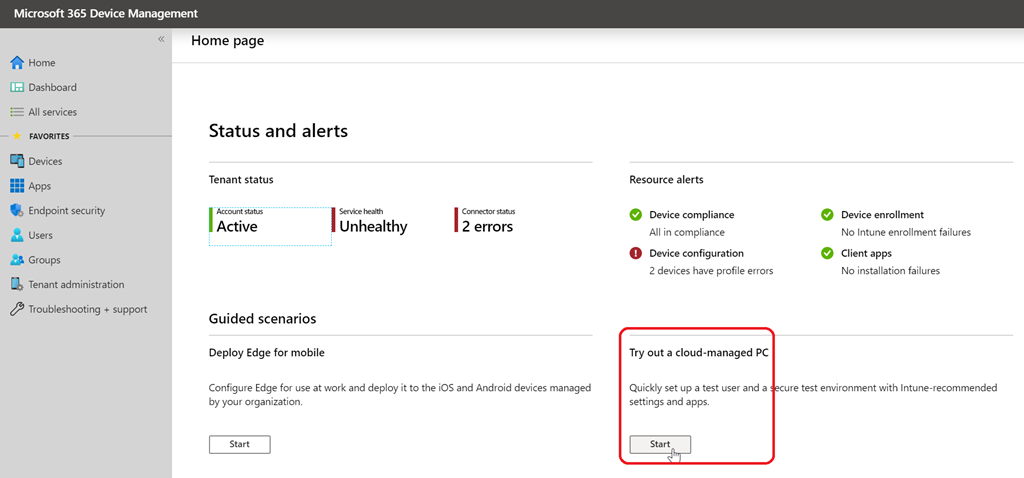
Task: Select the Devices icon in favorites
Action: (x=17, y=161)
